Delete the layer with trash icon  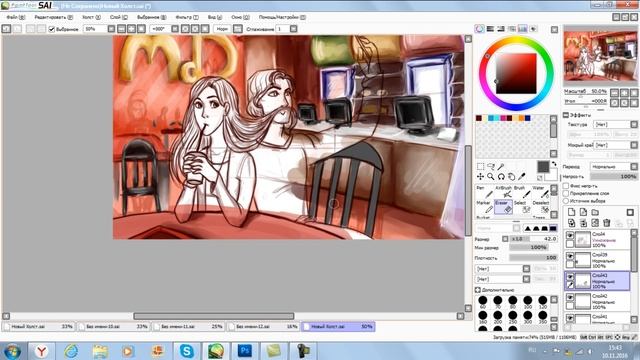point(607,223)
